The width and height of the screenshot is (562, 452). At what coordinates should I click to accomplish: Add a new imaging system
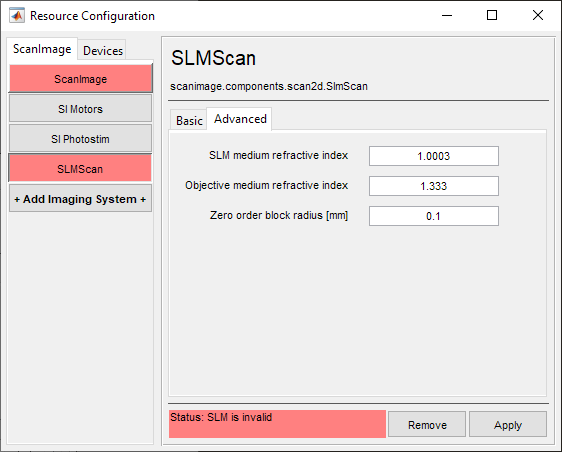[x=81, y=199]
